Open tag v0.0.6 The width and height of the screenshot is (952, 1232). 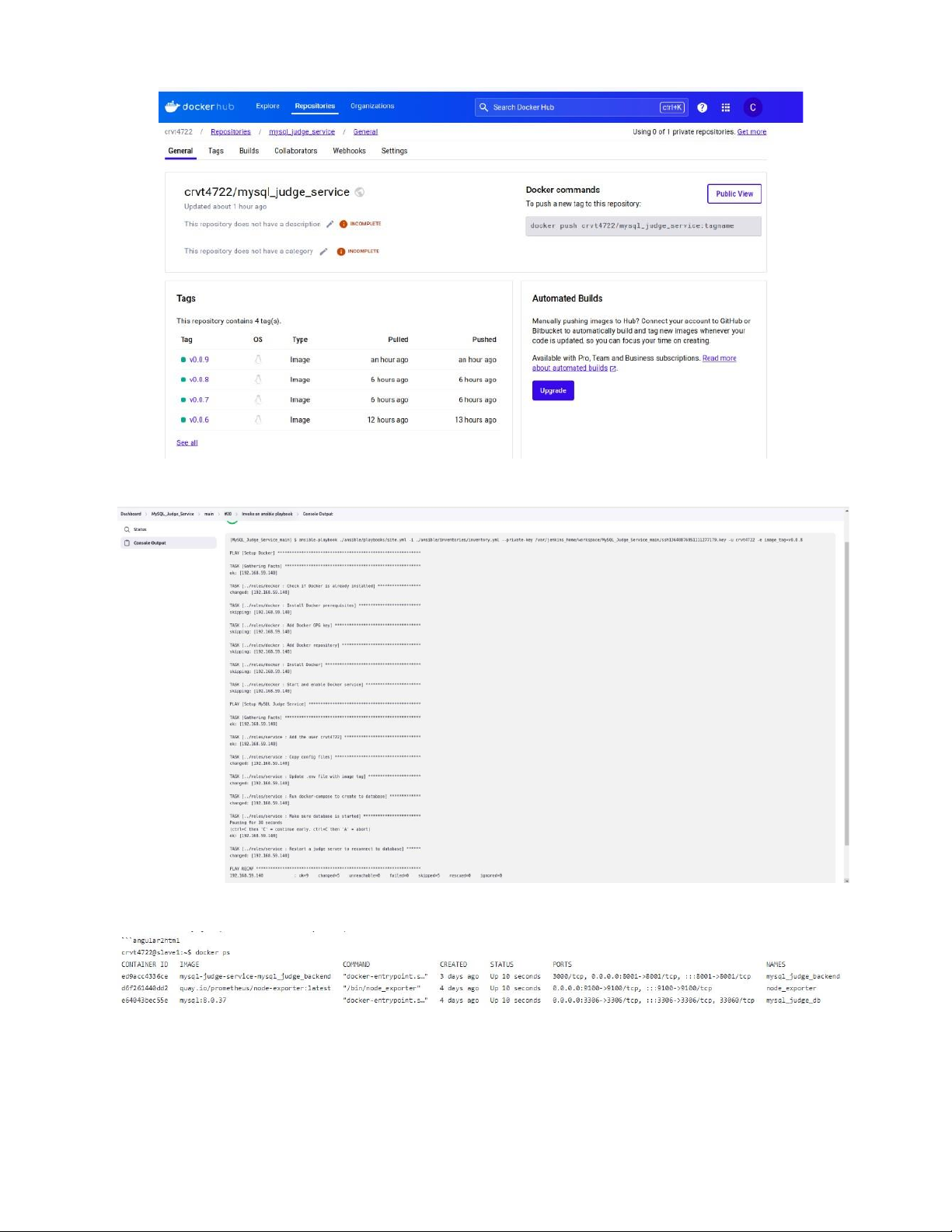(199, 420)
